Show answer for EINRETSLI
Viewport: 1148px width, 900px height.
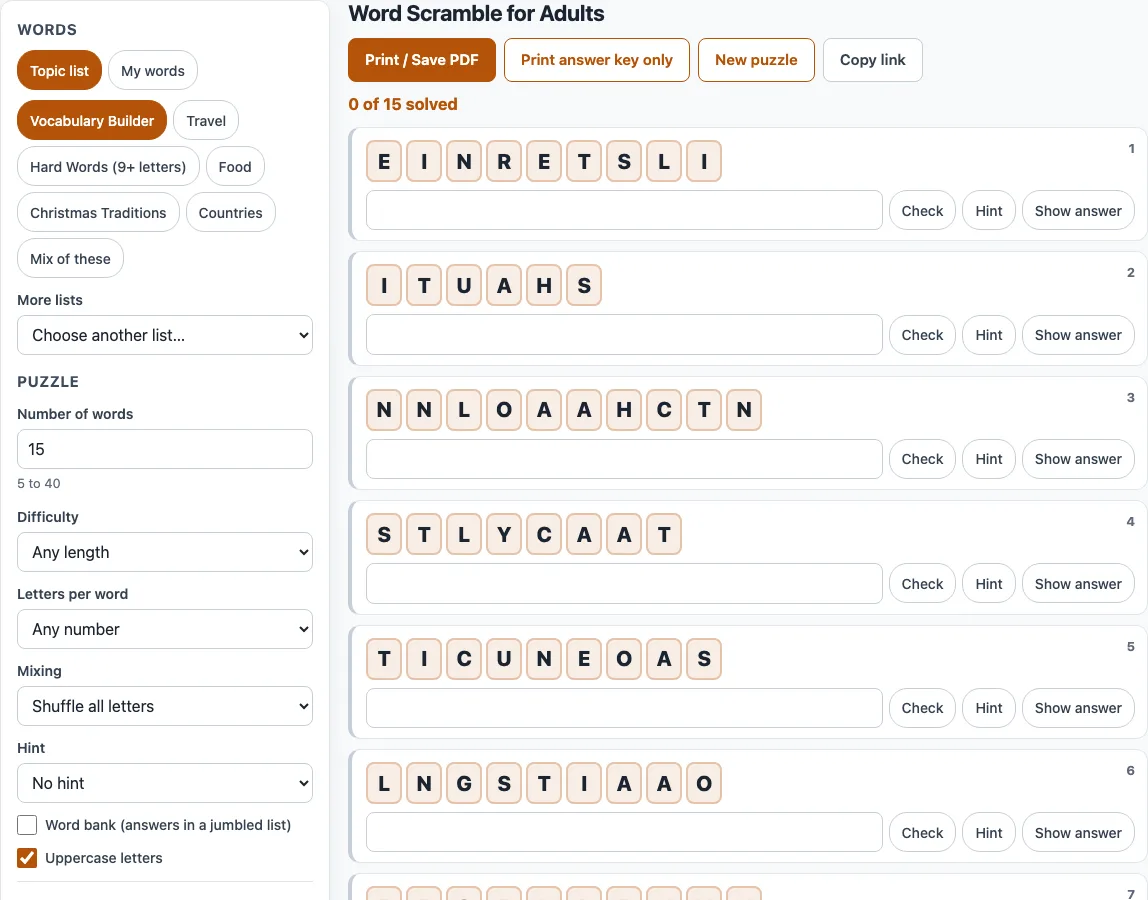click(x=1078, y=210)
